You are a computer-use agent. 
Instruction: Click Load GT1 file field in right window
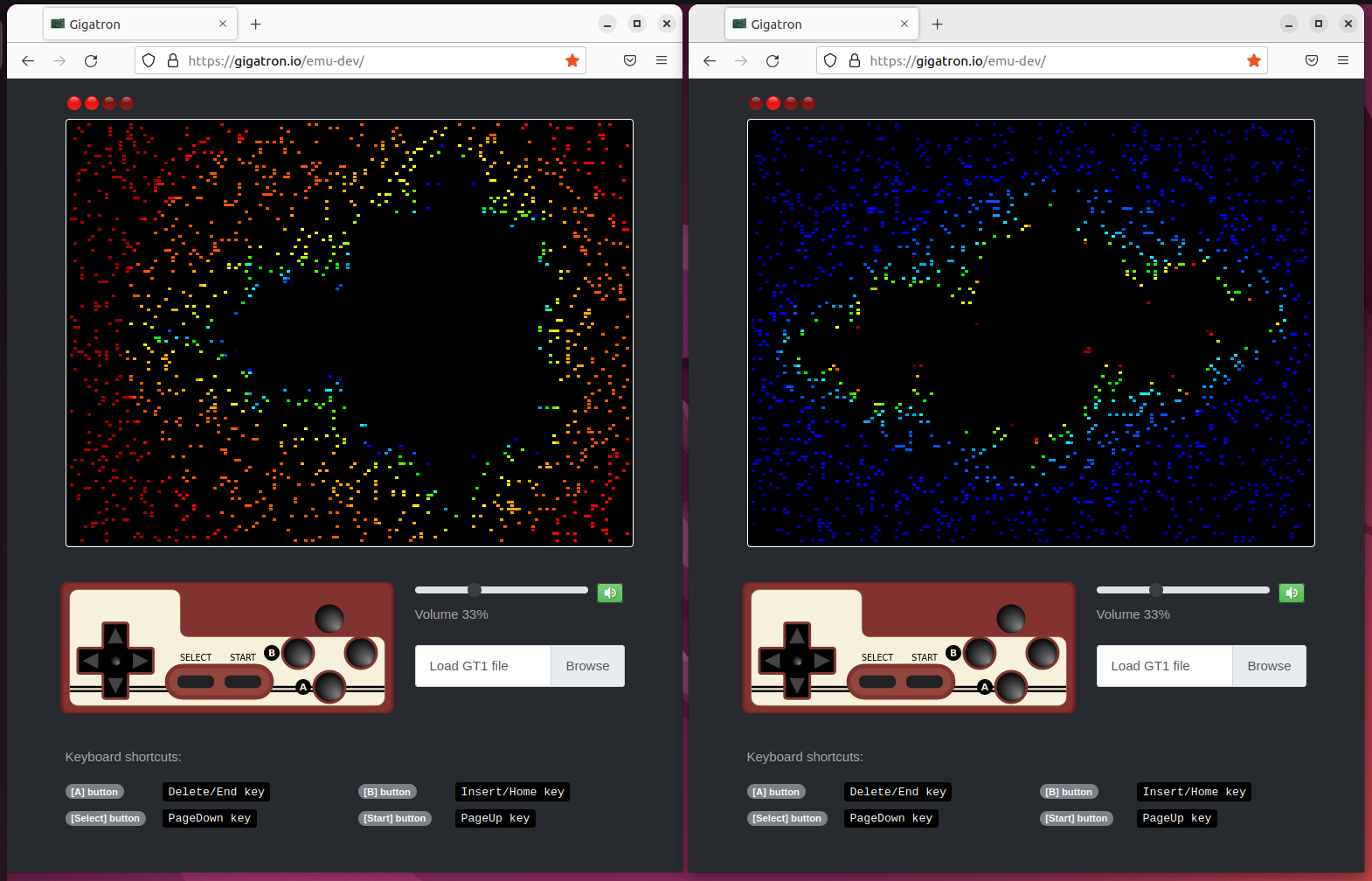click(1165, 666)
